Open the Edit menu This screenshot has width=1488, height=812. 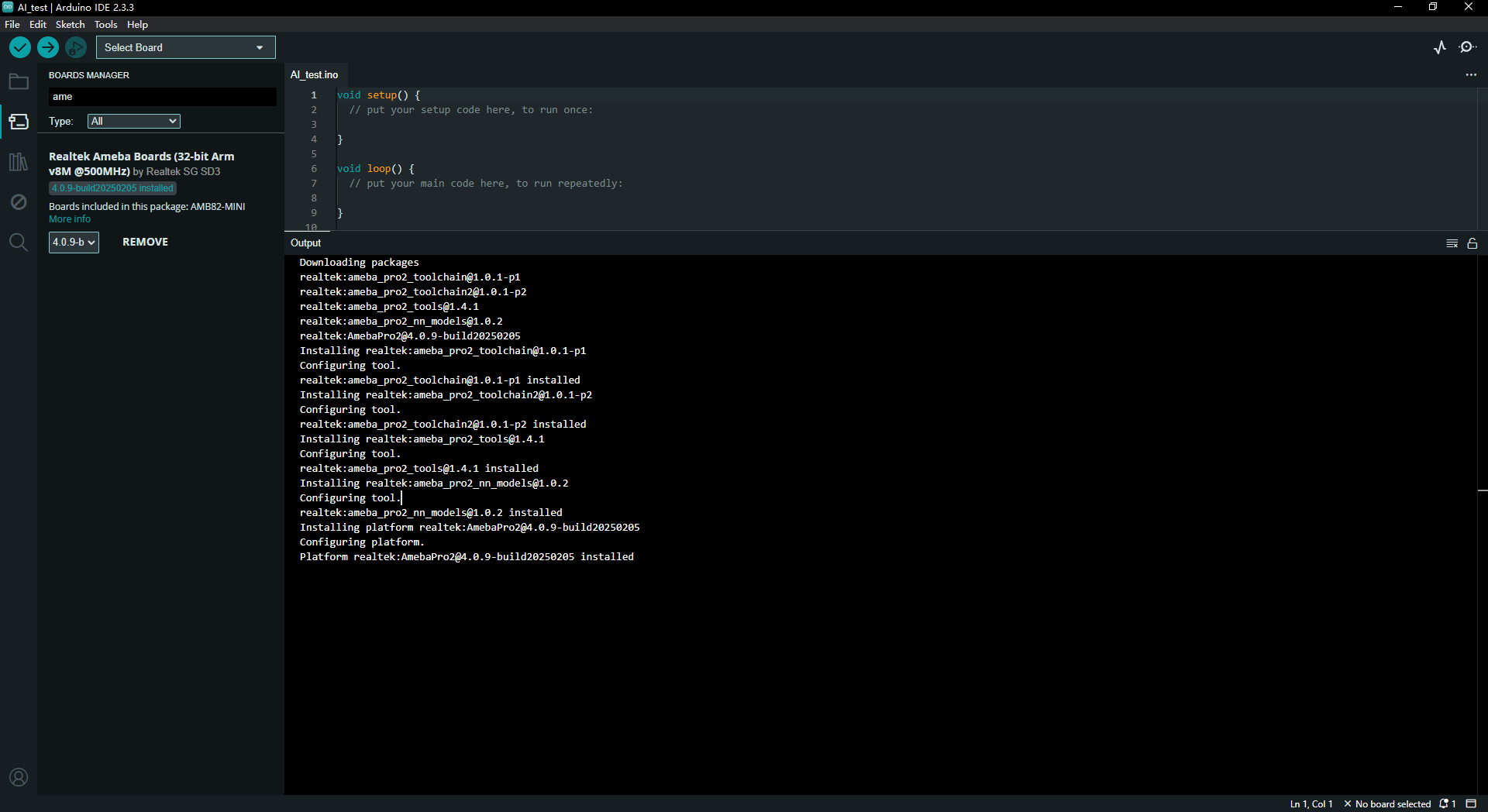click(38, 25)
